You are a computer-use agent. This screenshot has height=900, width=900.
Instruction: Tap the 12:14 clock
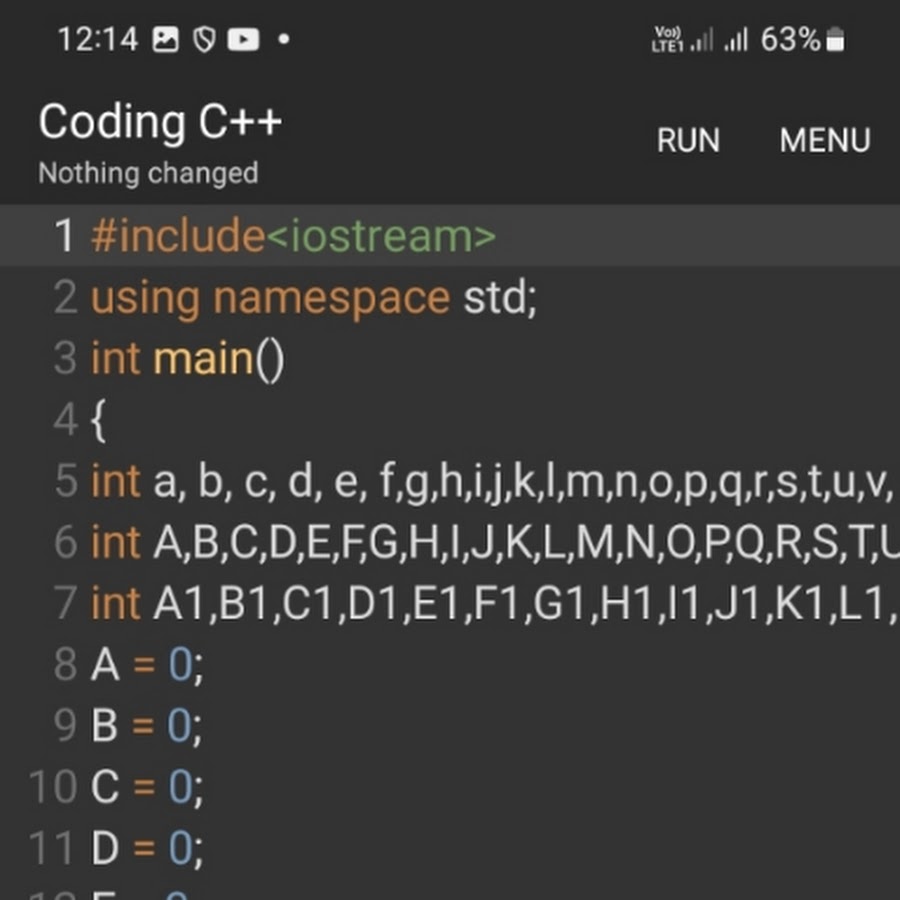[x=98, y=40]
